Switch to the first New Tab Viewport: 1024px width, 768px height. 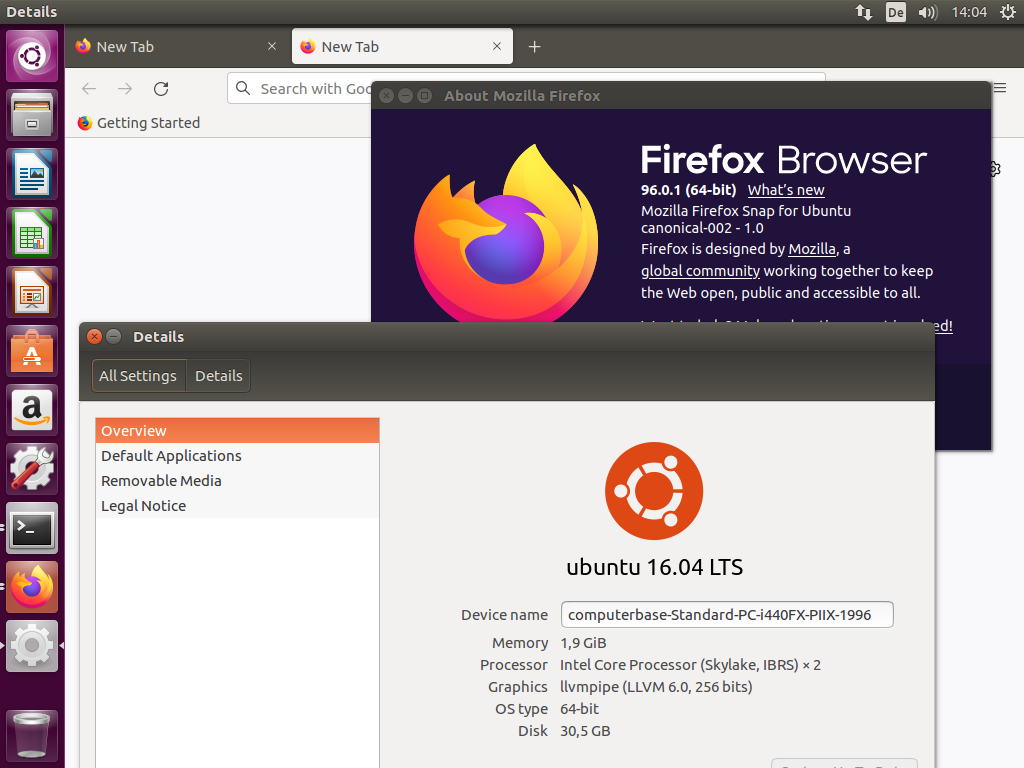pos(177,46)
